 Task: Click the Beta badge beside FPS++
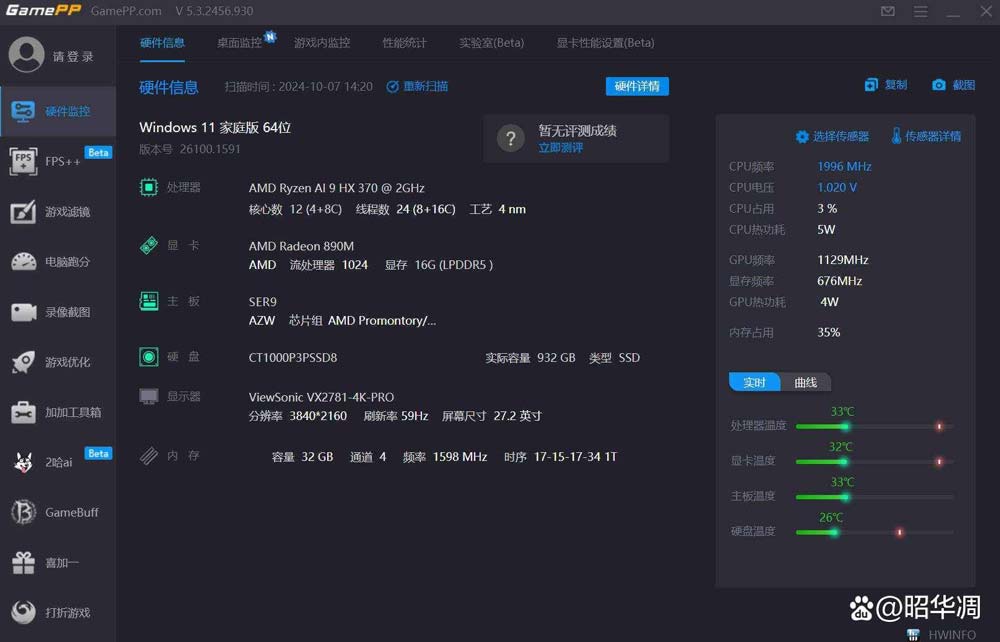(x=98, y=152)
